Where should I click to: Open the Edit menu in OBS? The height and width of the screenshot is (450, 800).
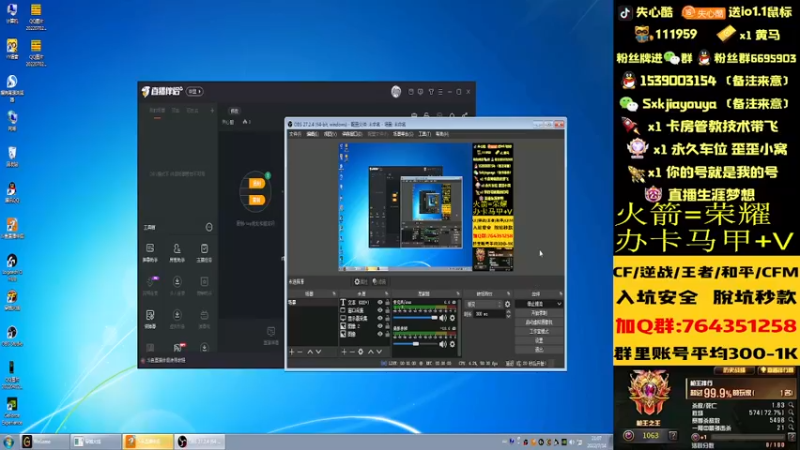312,134
